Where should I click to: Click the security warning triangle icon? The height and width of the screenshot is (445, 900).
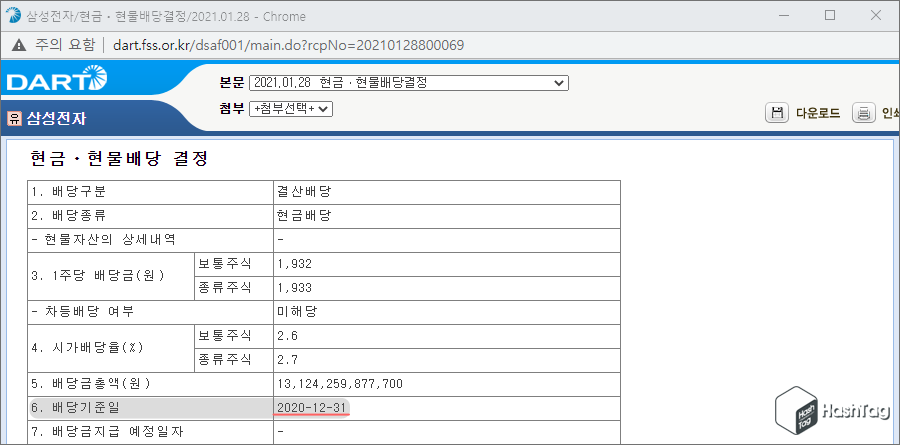[x=20, y=45]
